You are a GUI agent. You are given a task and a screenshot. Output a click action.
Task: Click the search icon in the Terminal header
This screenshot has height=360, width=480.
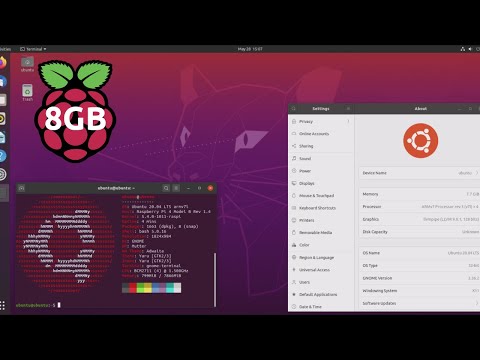coord(166,188)
